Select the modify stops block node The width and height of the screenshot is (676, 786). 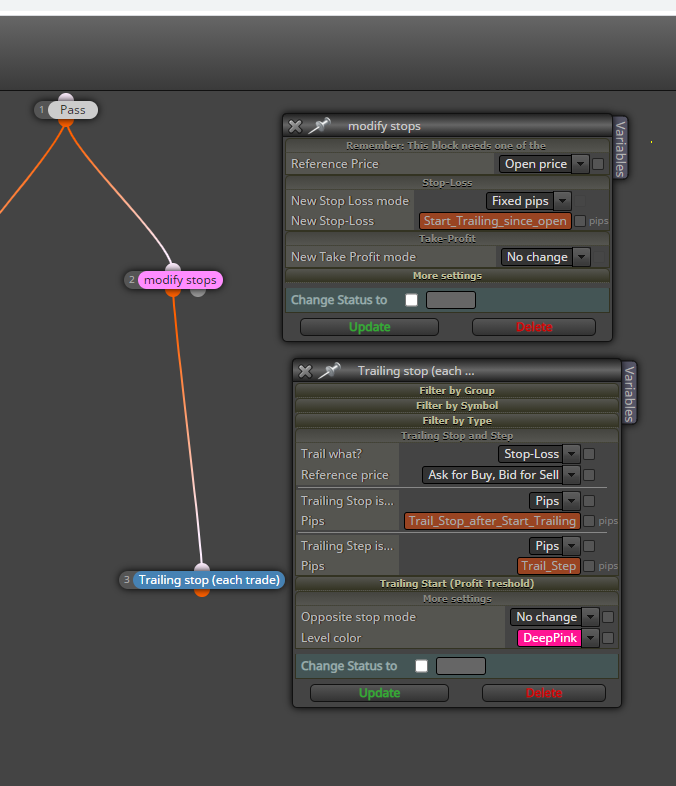180,280
